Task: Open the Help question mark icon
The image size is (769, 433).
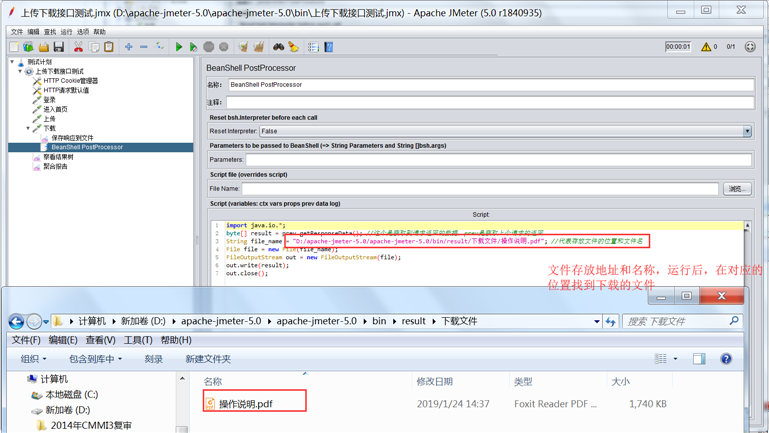Action: coord(329,47)
